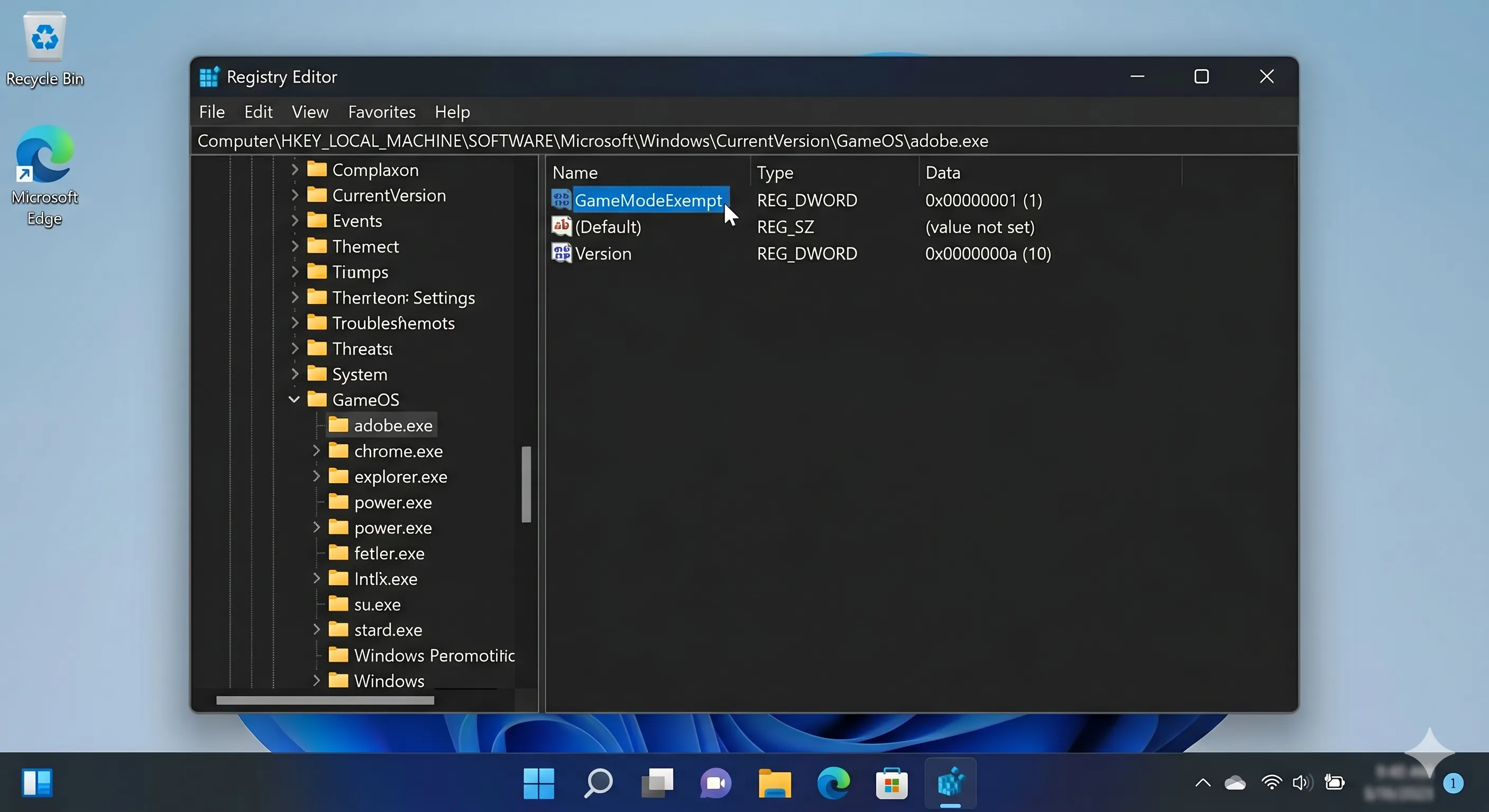Image resolution: width=1489 pixels, height=812 pixels.
Task: Expand the Complaxon key
Action: [x=295, y=169]
